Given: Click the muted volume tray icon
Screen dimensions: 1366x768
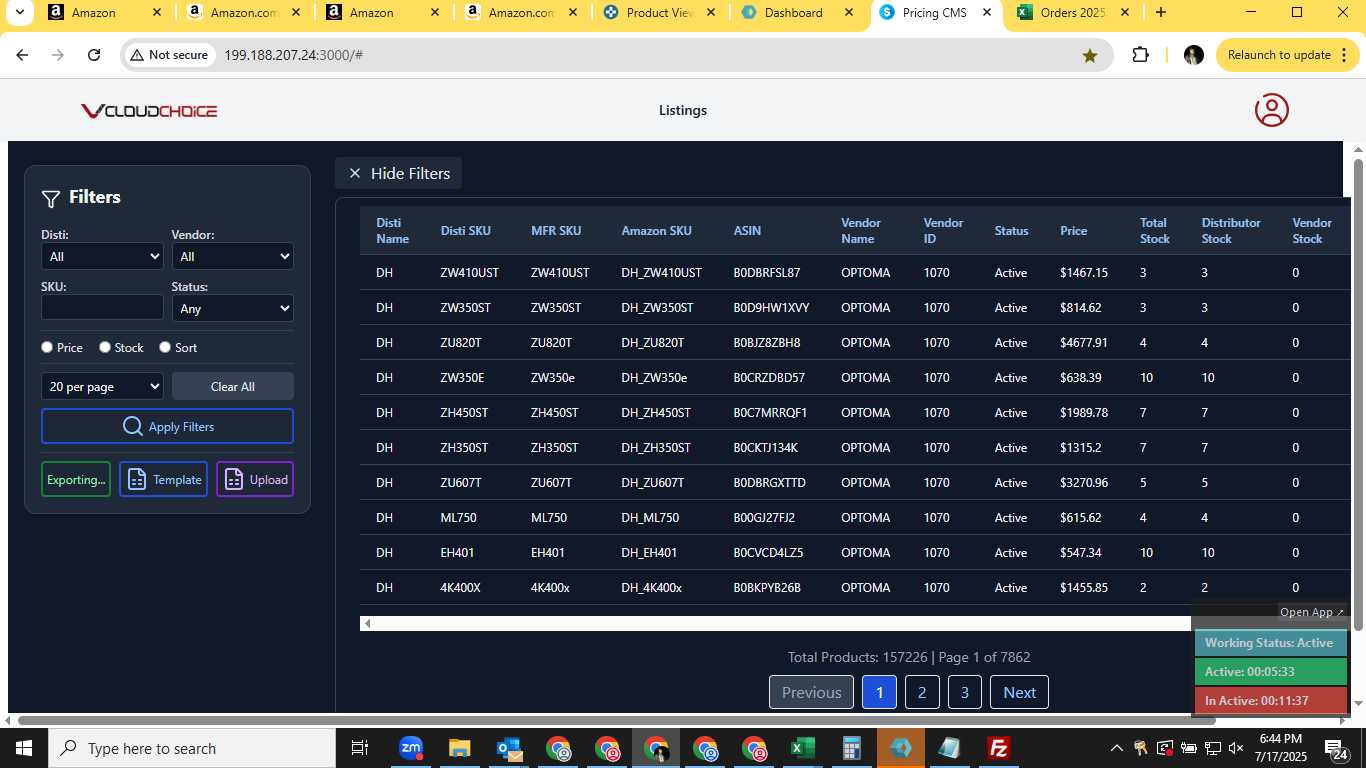Looking at the screenshot, I should pos(1236,748).
